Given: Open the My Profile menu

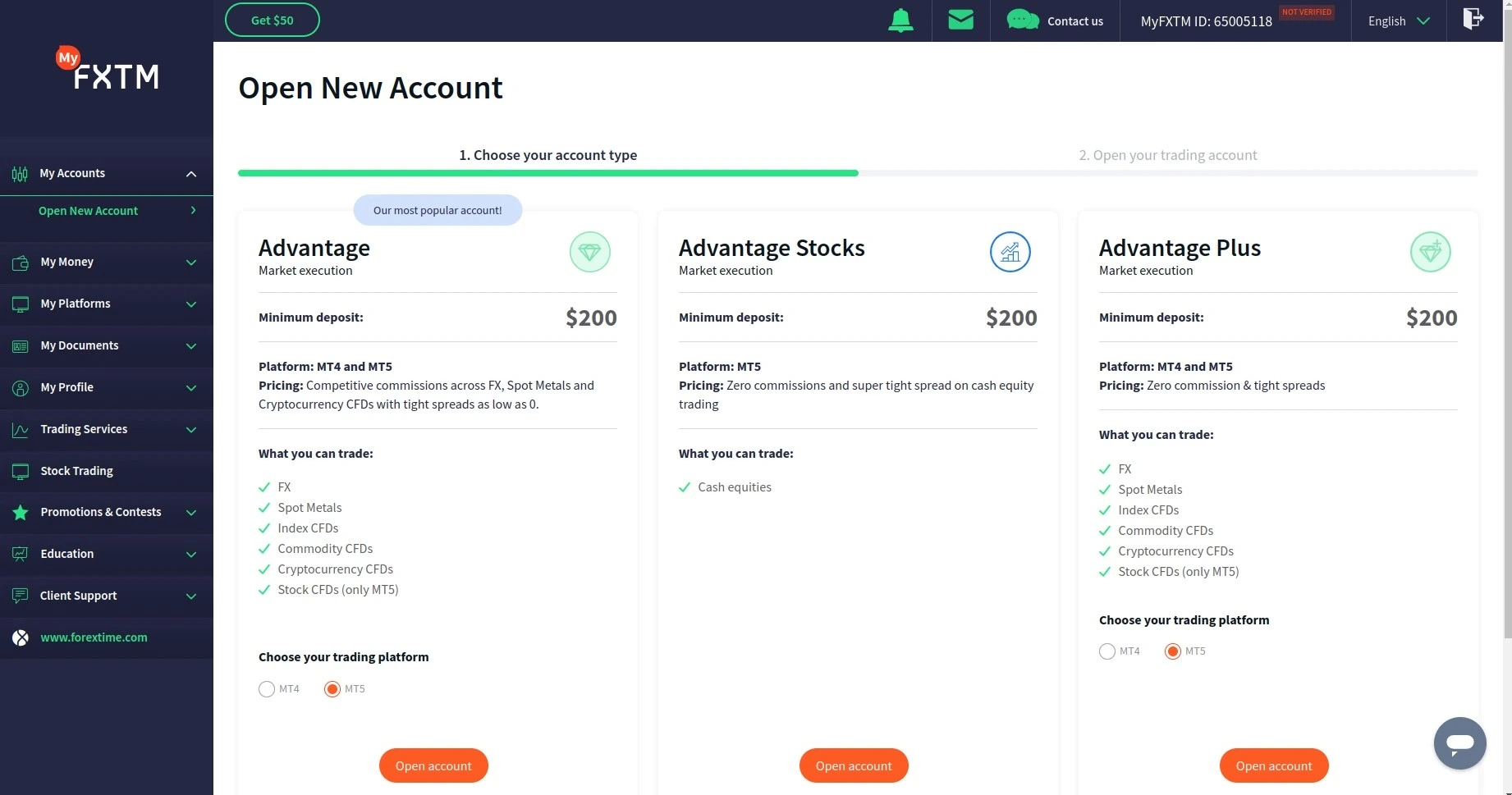Looking at the screenshot, I should (107, 387).
